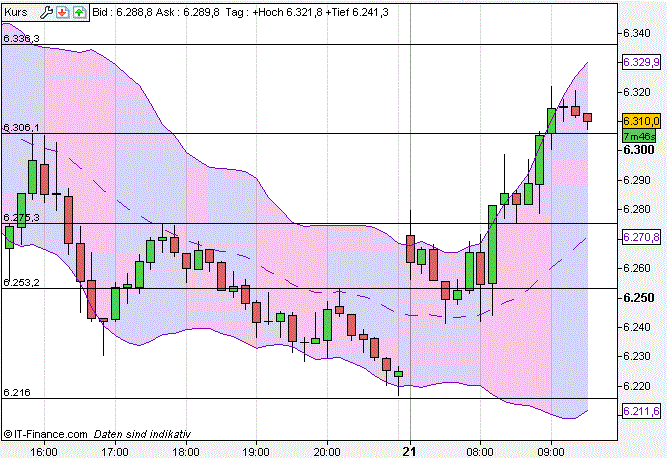Click the 09:00 time axis label
The width and height of the screenshot is (668, 458).
551,451
